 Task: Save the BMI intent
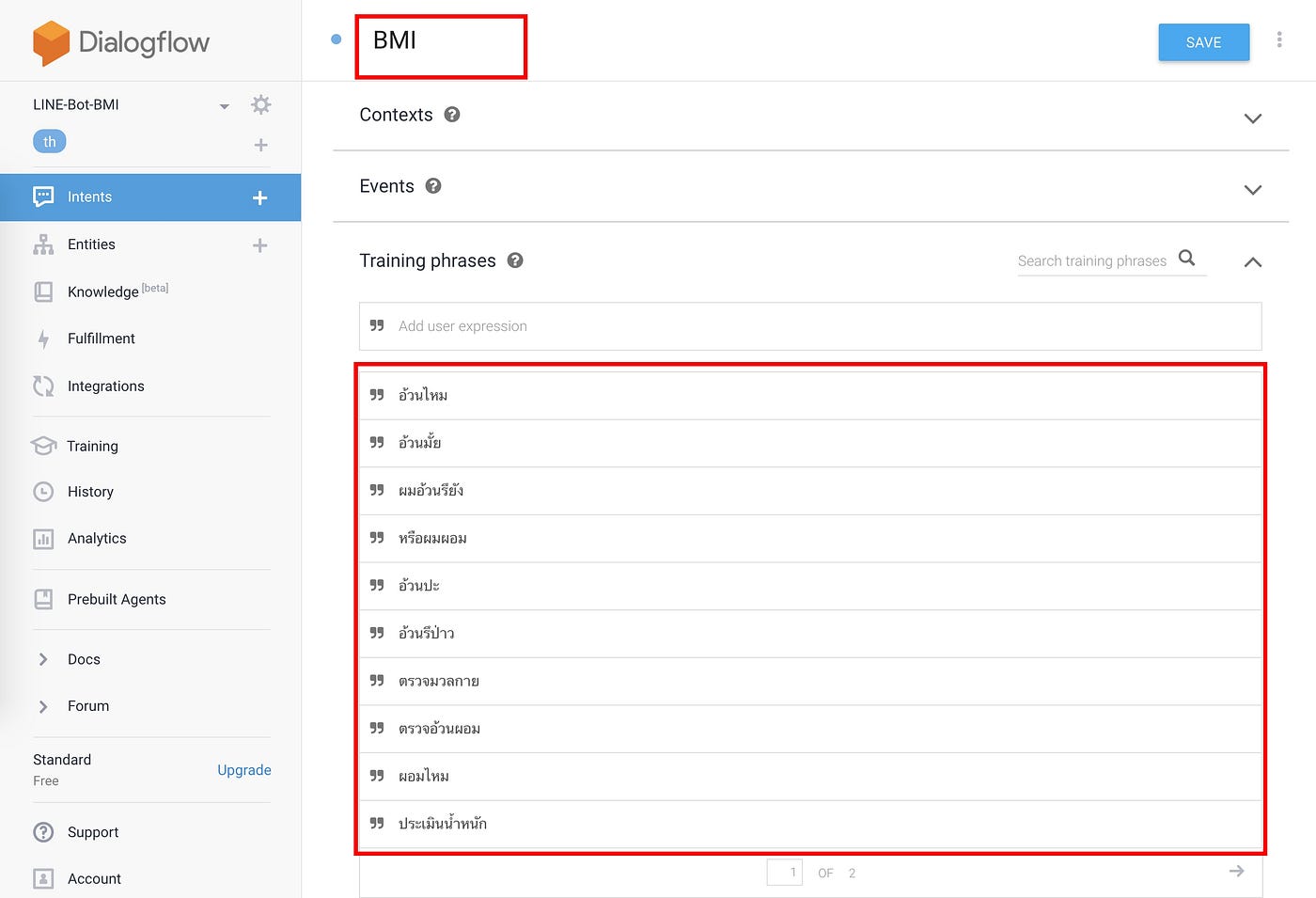pyautogui.click(x=1203, y=41)
